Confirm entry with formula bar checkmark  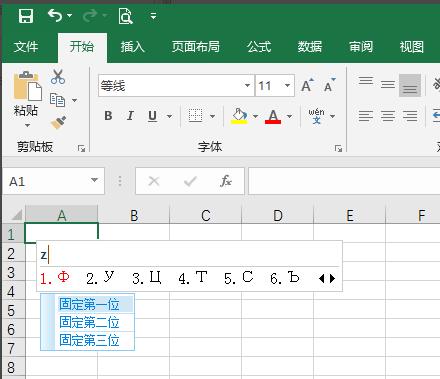click(190, 181)
